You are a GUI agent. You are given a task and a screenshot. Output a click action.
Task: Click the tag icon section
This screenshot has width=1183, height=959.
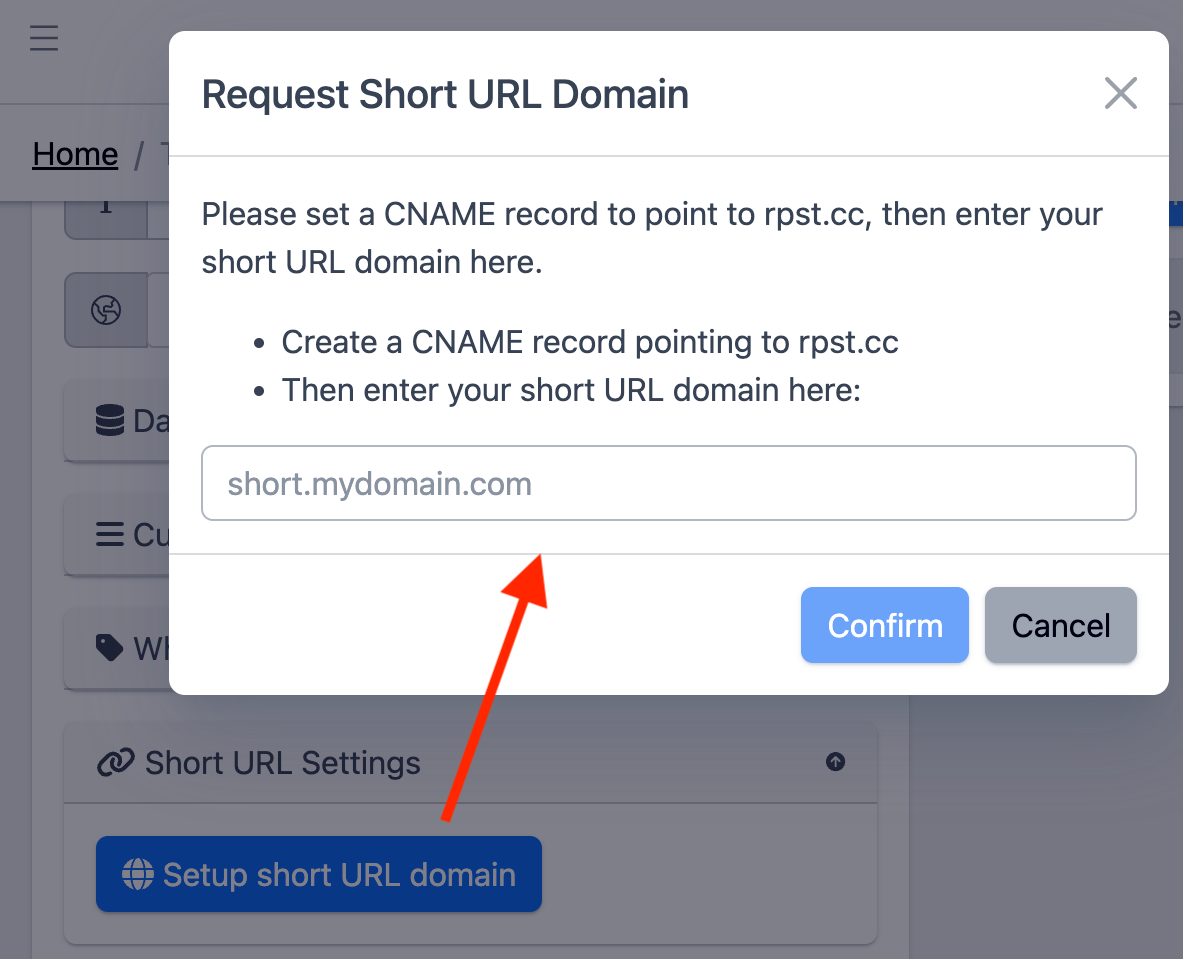click(109, 647)
